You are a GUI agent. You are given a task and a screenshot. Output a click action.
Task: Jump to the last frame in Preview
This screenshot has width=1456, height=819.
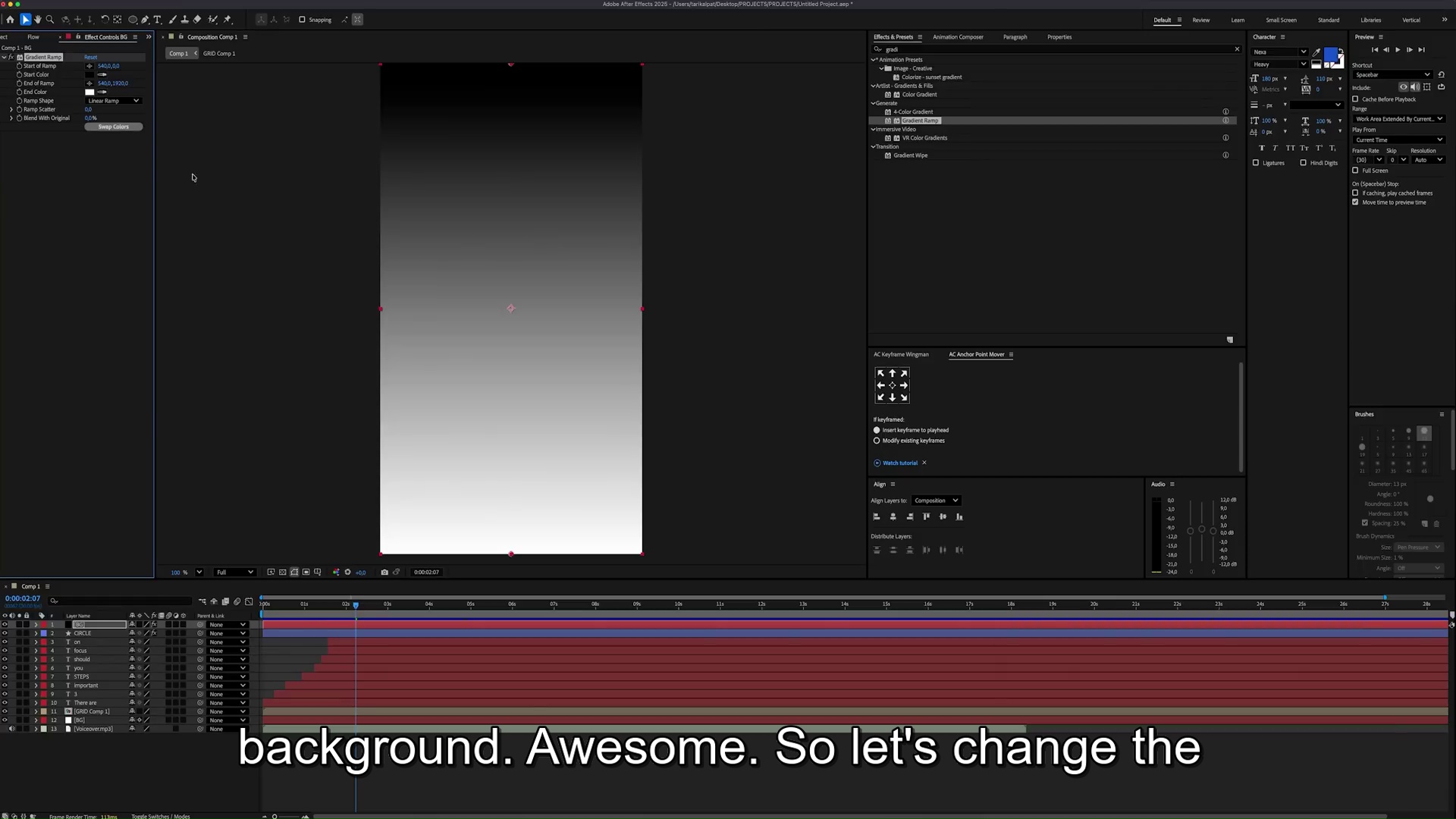click(x=1422, y=50)
